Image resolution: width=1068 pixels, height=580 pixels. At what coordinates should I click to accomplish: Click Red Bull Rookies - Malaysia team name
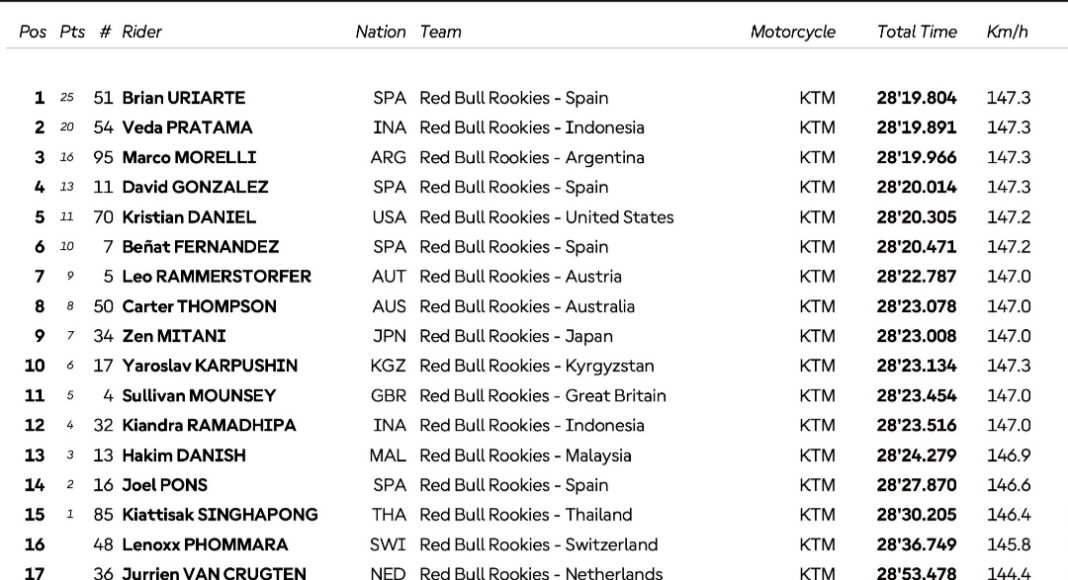pyautogui.click(x=525, y=456)
